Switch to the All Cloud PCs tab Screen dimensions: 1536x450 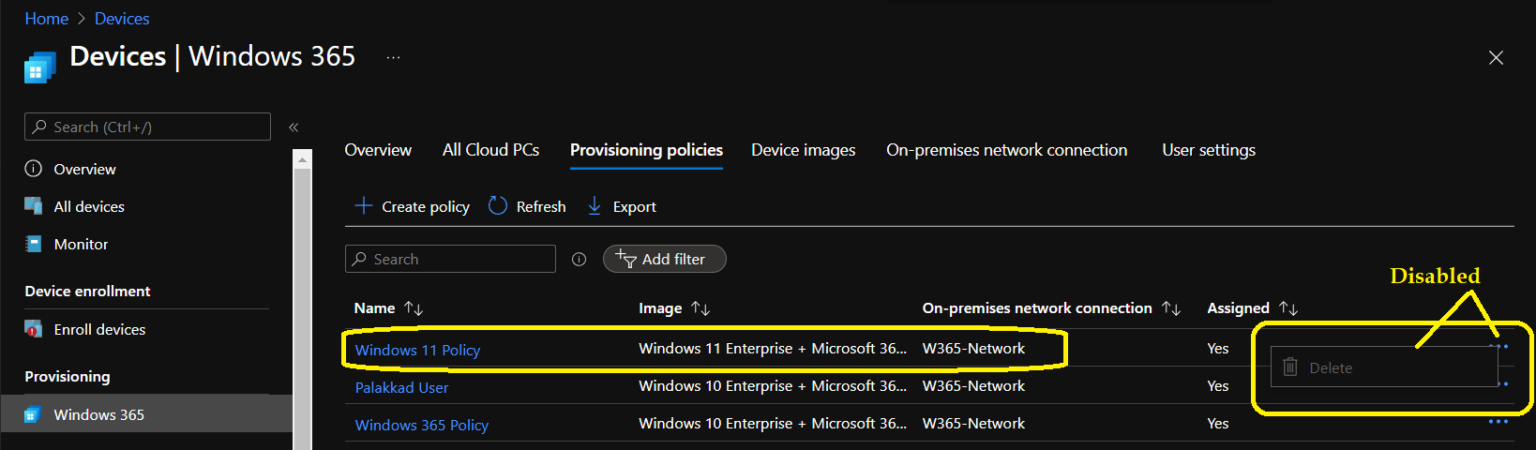tap(491, 150)
